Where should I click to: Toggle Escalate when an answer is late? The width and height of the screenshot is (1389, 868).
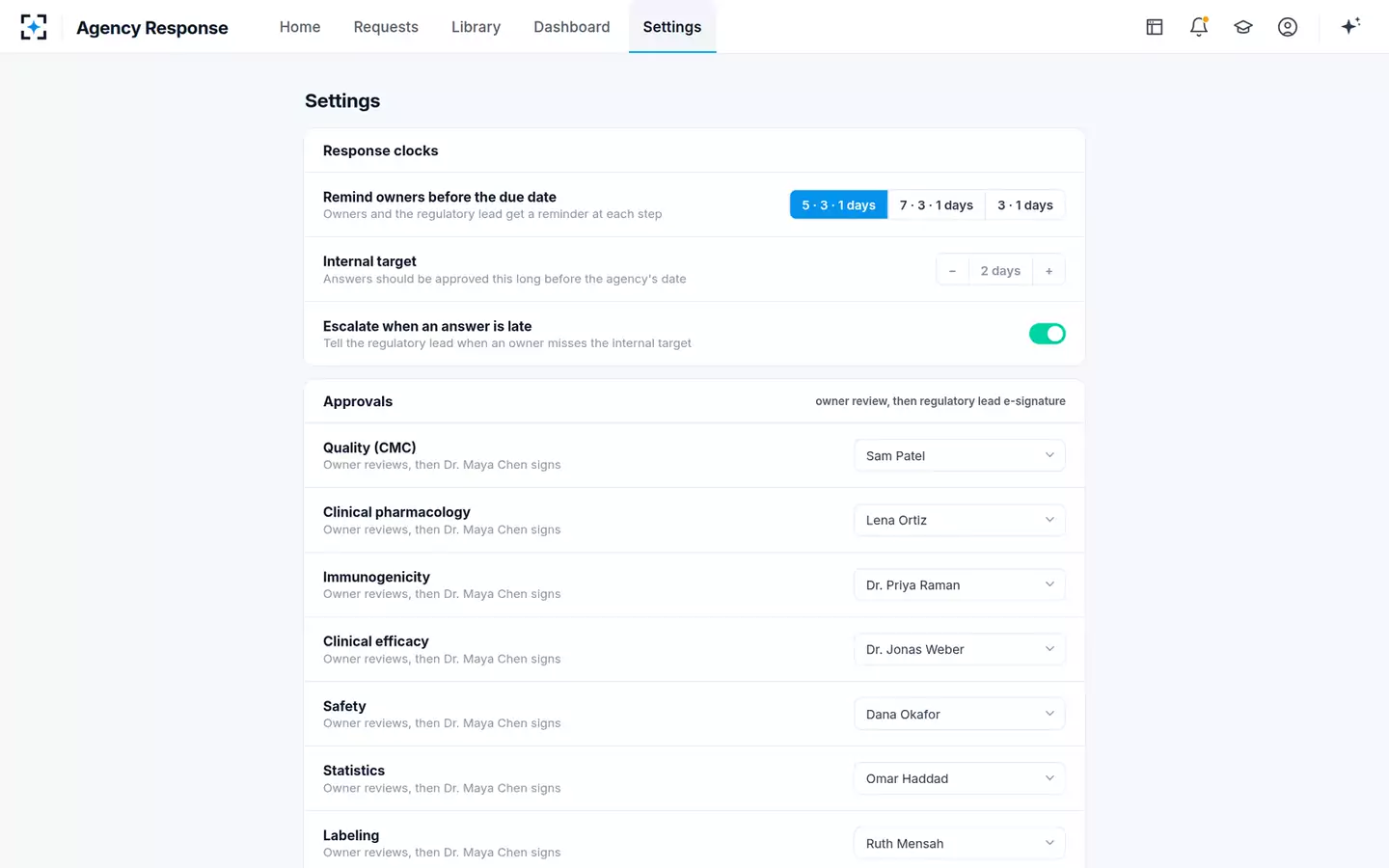pos(1047,334)
